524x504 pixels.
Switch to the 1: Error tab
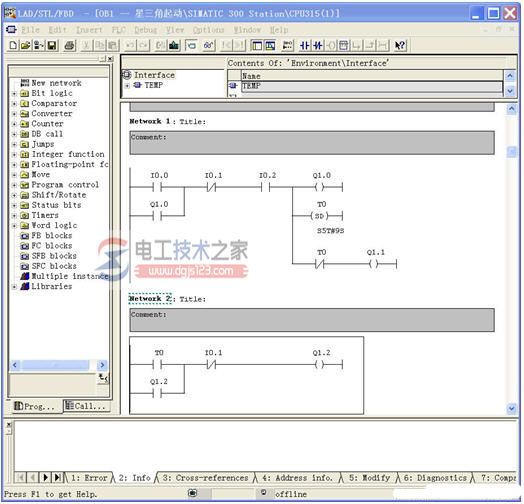(89, 478)
